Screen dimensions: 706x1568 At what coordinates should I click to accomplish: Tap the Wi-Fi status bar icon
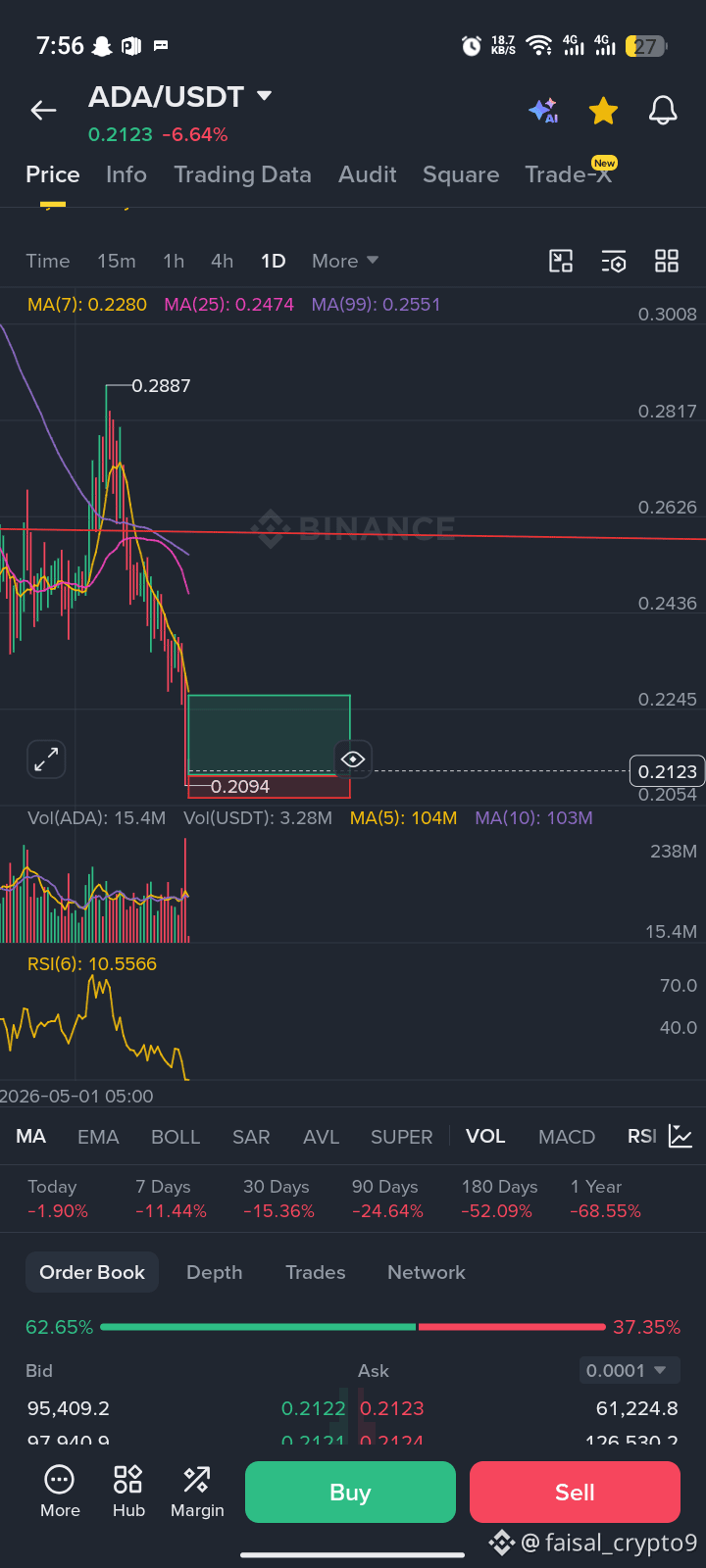(538, 45)
